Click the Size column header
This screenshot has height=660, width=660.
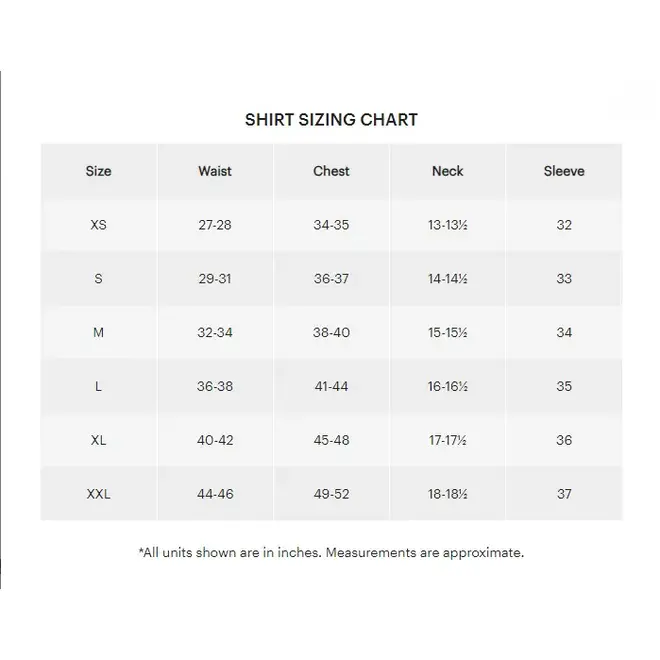[98, 171]
